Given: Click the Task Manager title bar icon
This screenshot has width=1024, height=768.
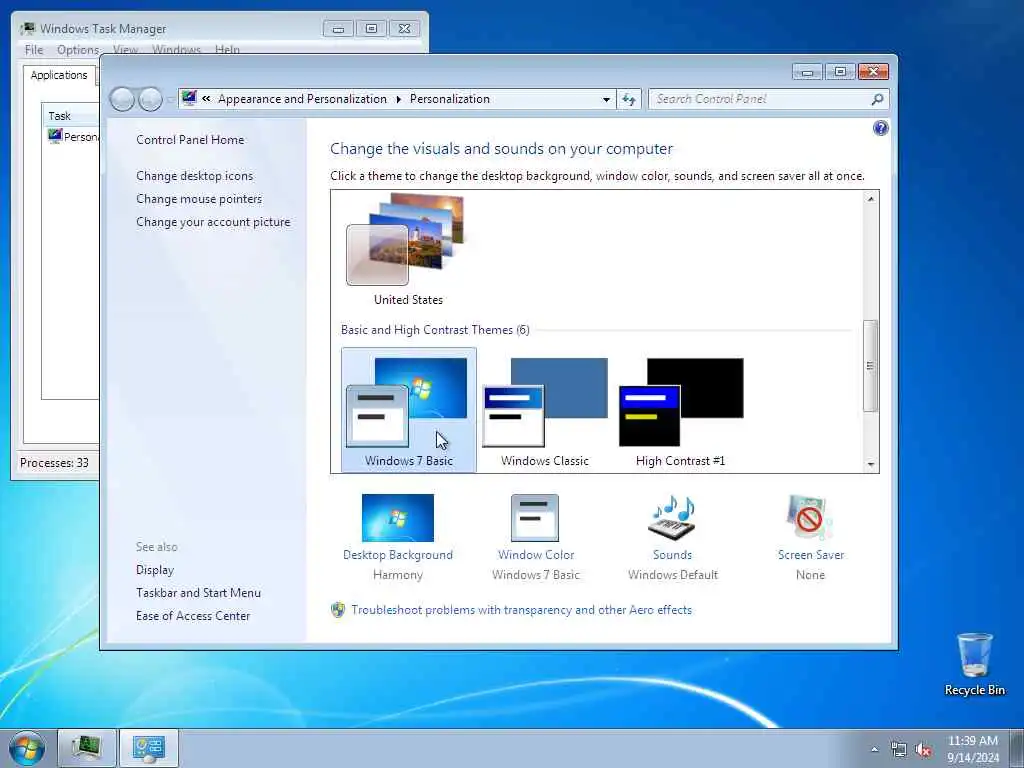Looking at the screenshot, I should pyautogui.click(x=27, y=29).
